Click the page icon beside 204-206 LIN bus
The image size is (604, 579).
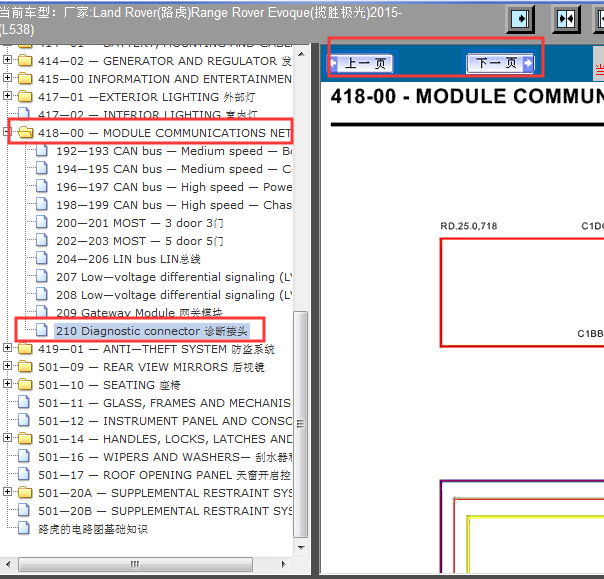click(42, 258)
